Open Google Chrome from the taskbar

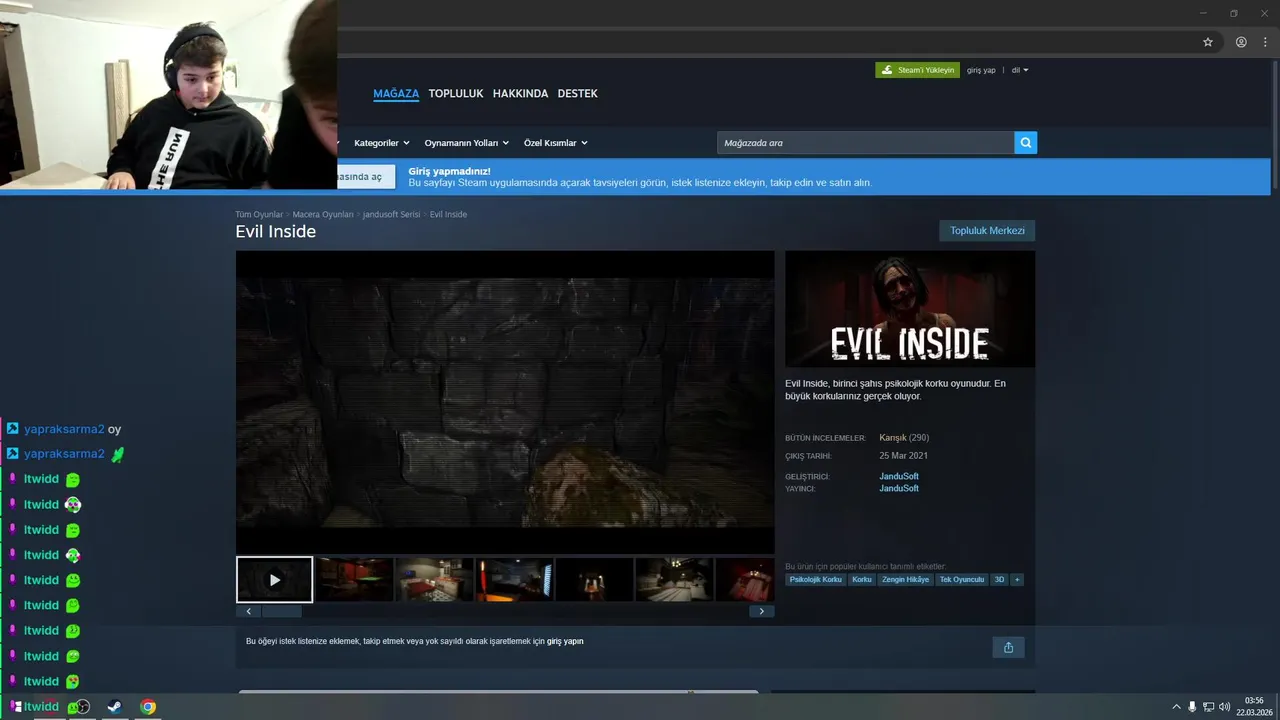click(x=148, y=707)
